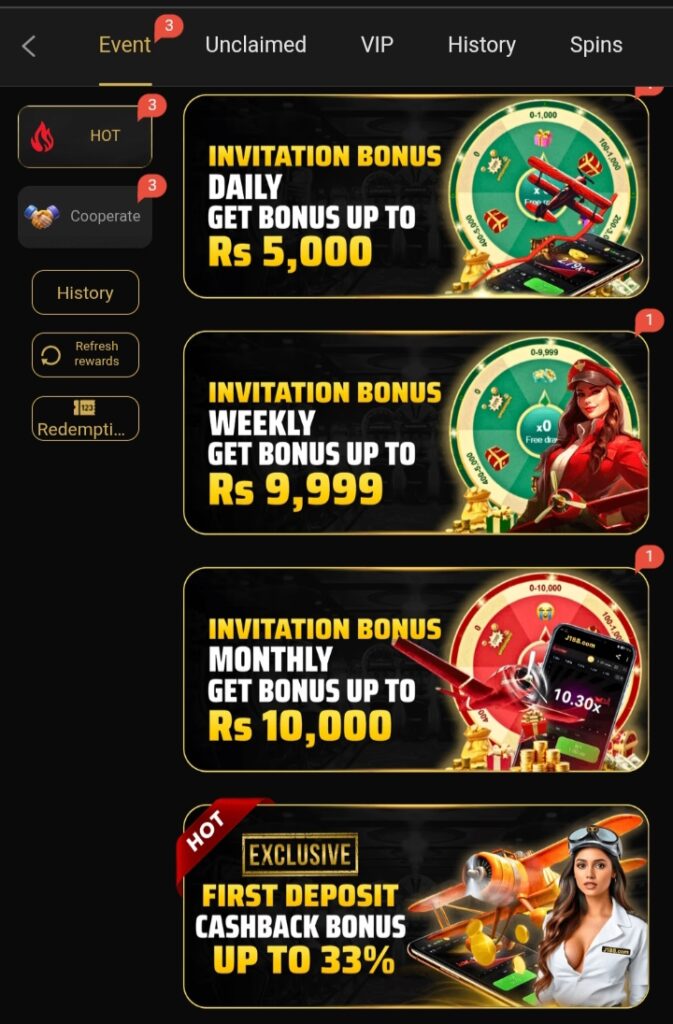Open the Daily Invitation Bonus banner
Screen dimensions: 673x1024
[x=416, y=196]
